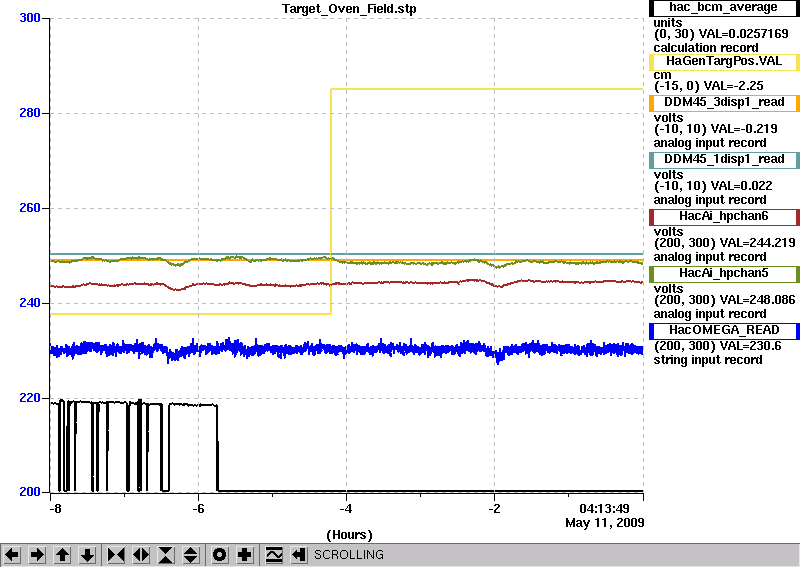Select the HacAi_hpchan6 legend entry
The width and height of the screenshot is (800, 567).
724,217
